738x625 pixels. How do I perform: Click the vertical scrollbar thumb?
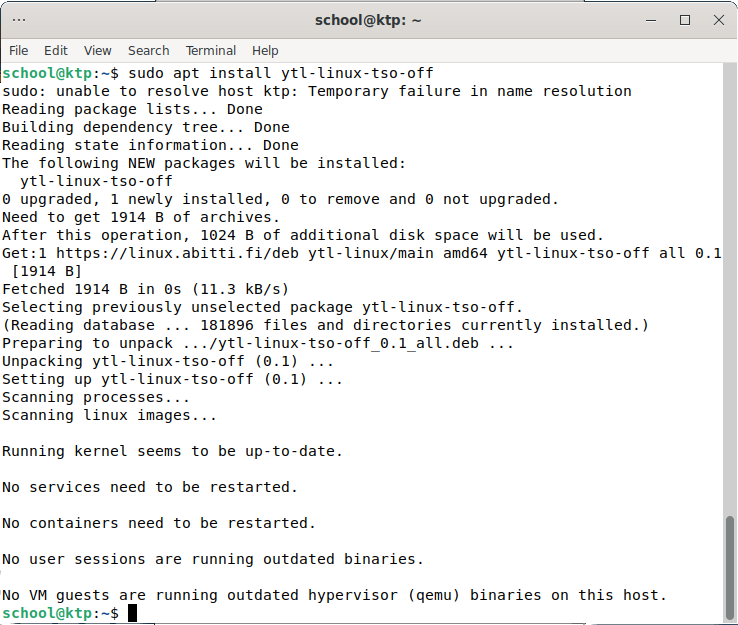731,566
